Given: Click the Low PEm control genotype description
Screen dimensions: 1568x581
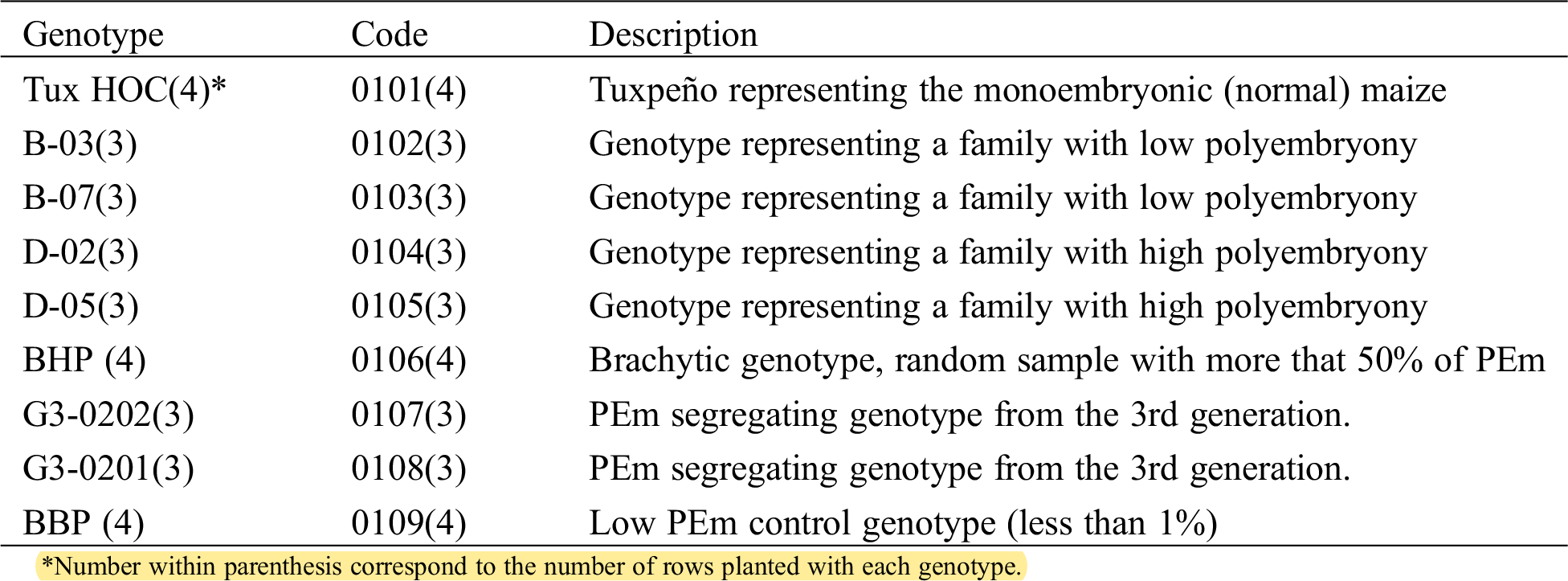Looking at the screenshot, I should (x=903, y=523).
